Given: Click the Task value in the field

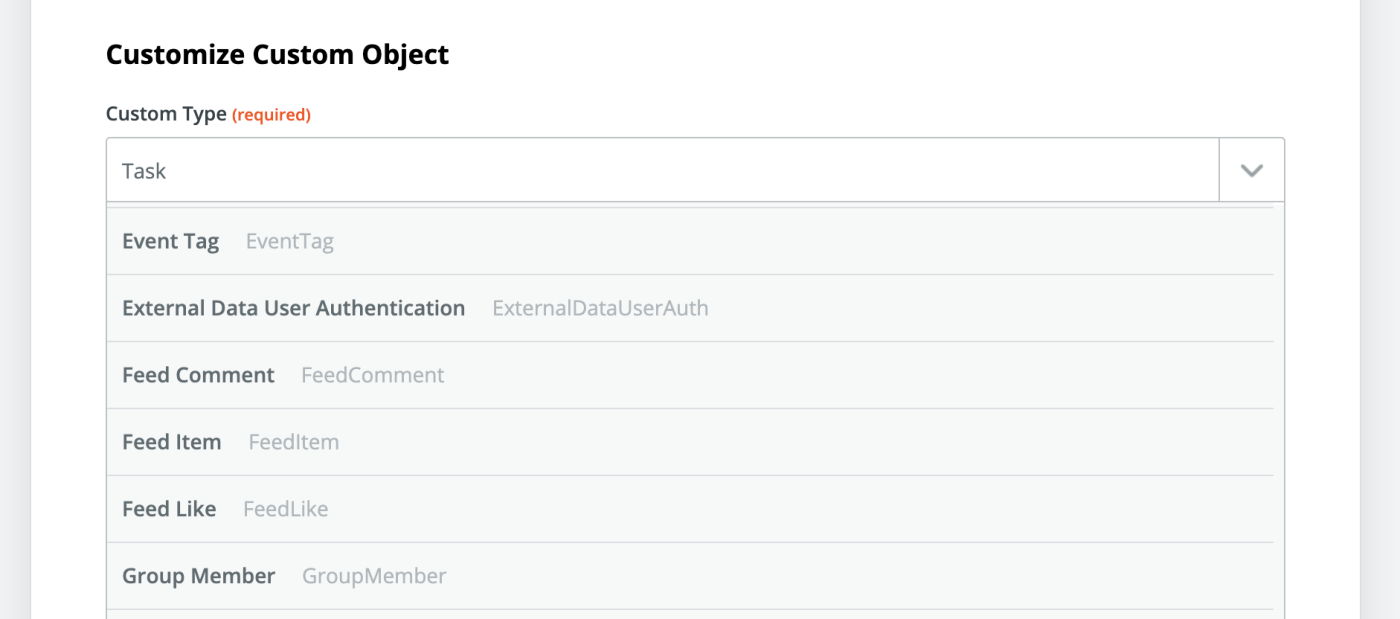Looking at the screenshot, I should tap(144, 172).
